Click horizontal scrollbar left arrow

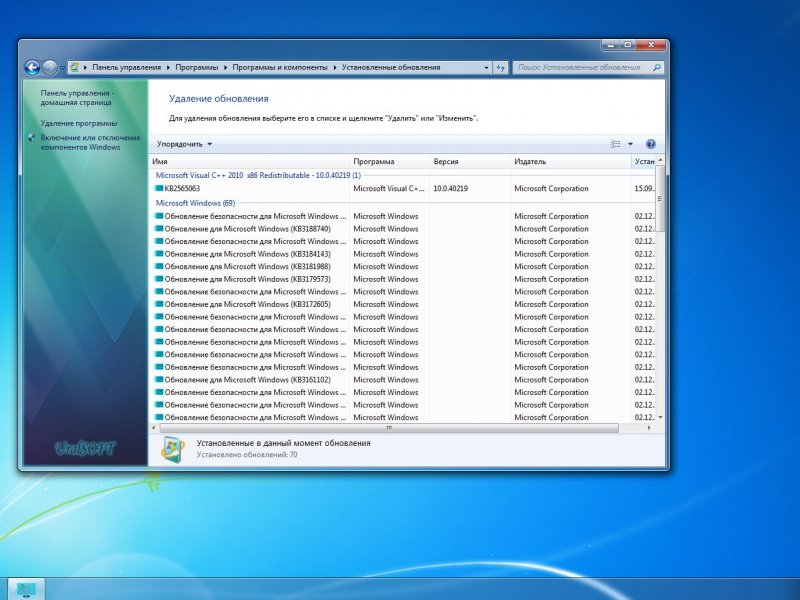(155, 428)
